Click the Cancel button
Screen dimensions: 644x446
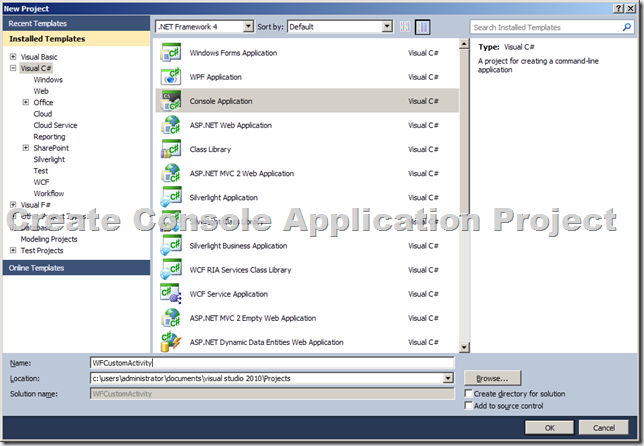click(x=603, y=428)
